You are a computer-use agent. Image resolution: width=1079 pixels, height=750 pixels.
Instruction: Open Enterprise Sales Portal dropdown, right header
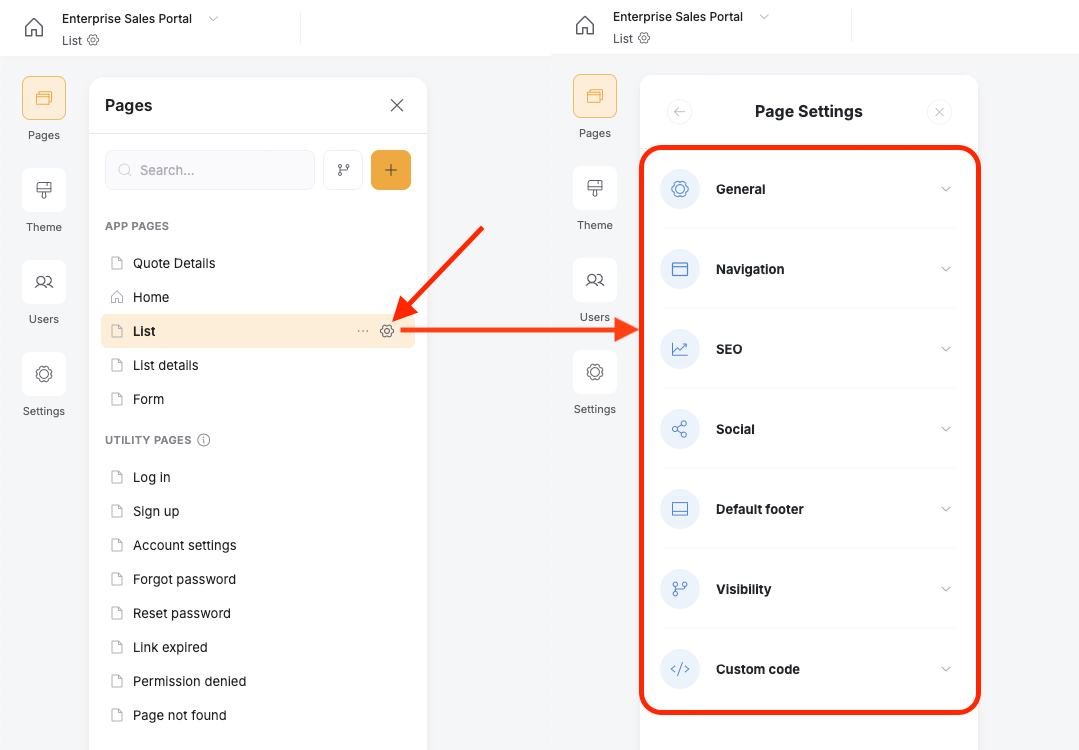pos(764,17)
